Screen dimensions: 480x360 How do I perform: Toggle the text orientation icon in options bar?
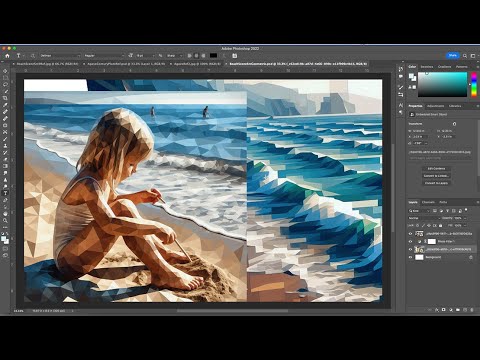pos(33,56)
